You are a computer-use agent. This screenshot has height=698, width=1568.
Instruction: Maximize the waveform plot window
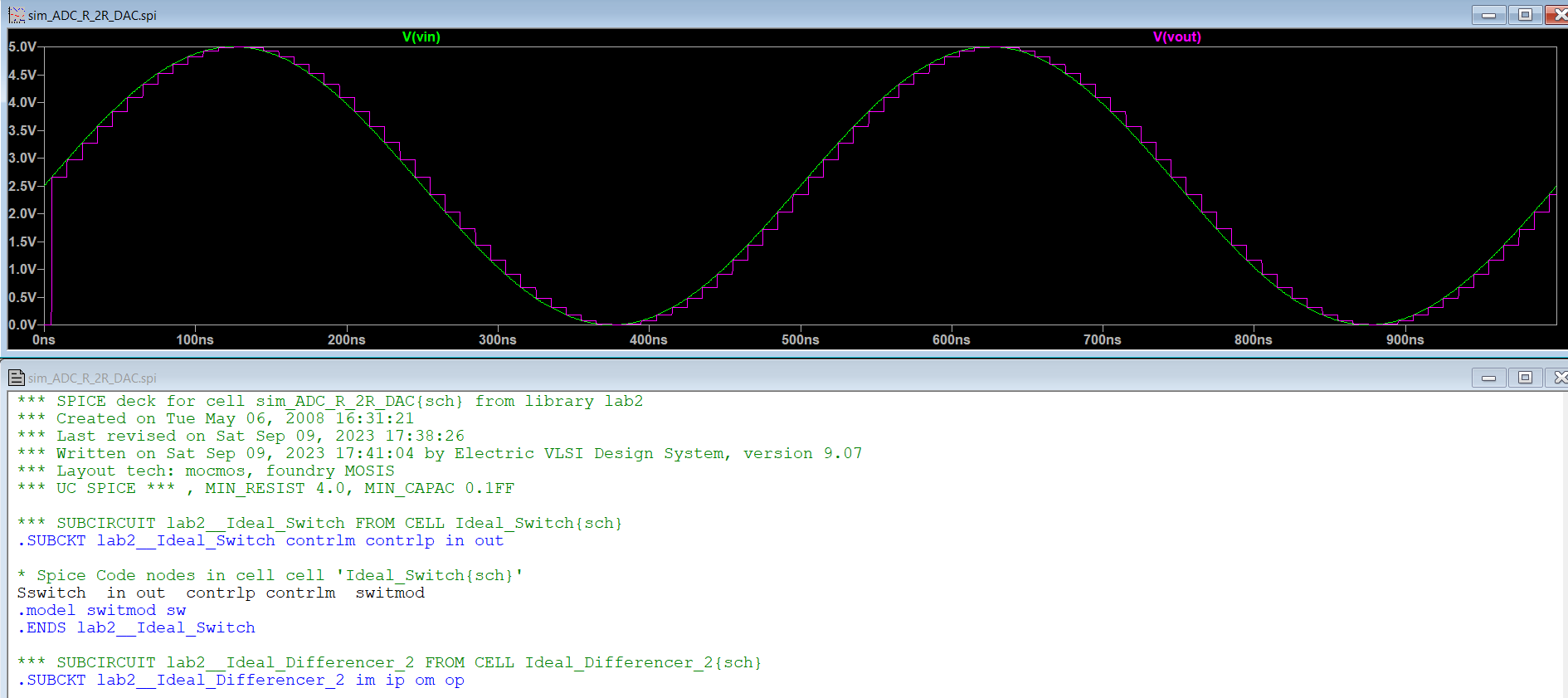(1525, 15)
